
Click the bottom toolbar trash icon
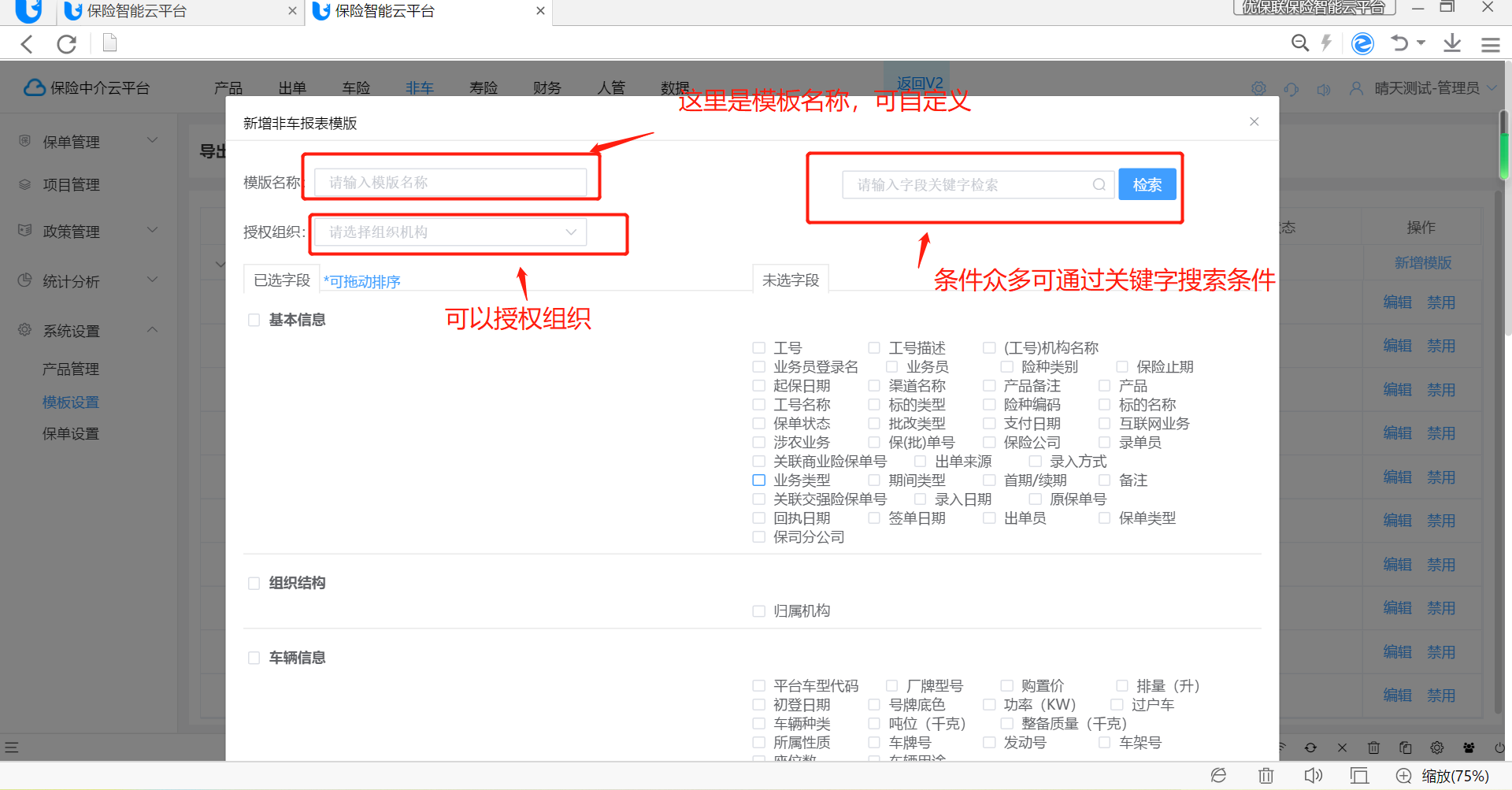[x=1373, y=747]
